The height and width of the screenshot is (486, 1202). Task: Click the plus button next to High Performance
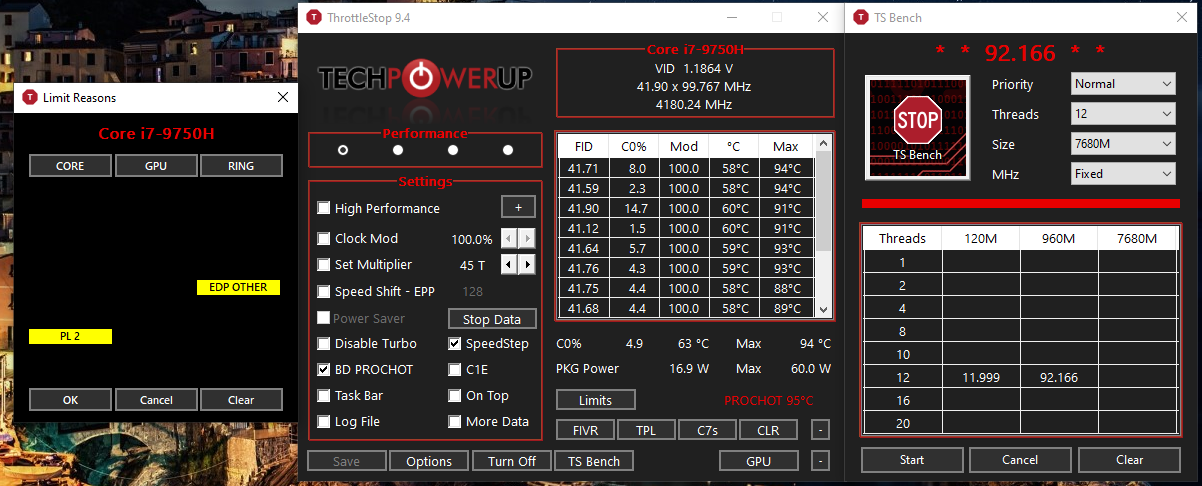[x=518, y=207]
